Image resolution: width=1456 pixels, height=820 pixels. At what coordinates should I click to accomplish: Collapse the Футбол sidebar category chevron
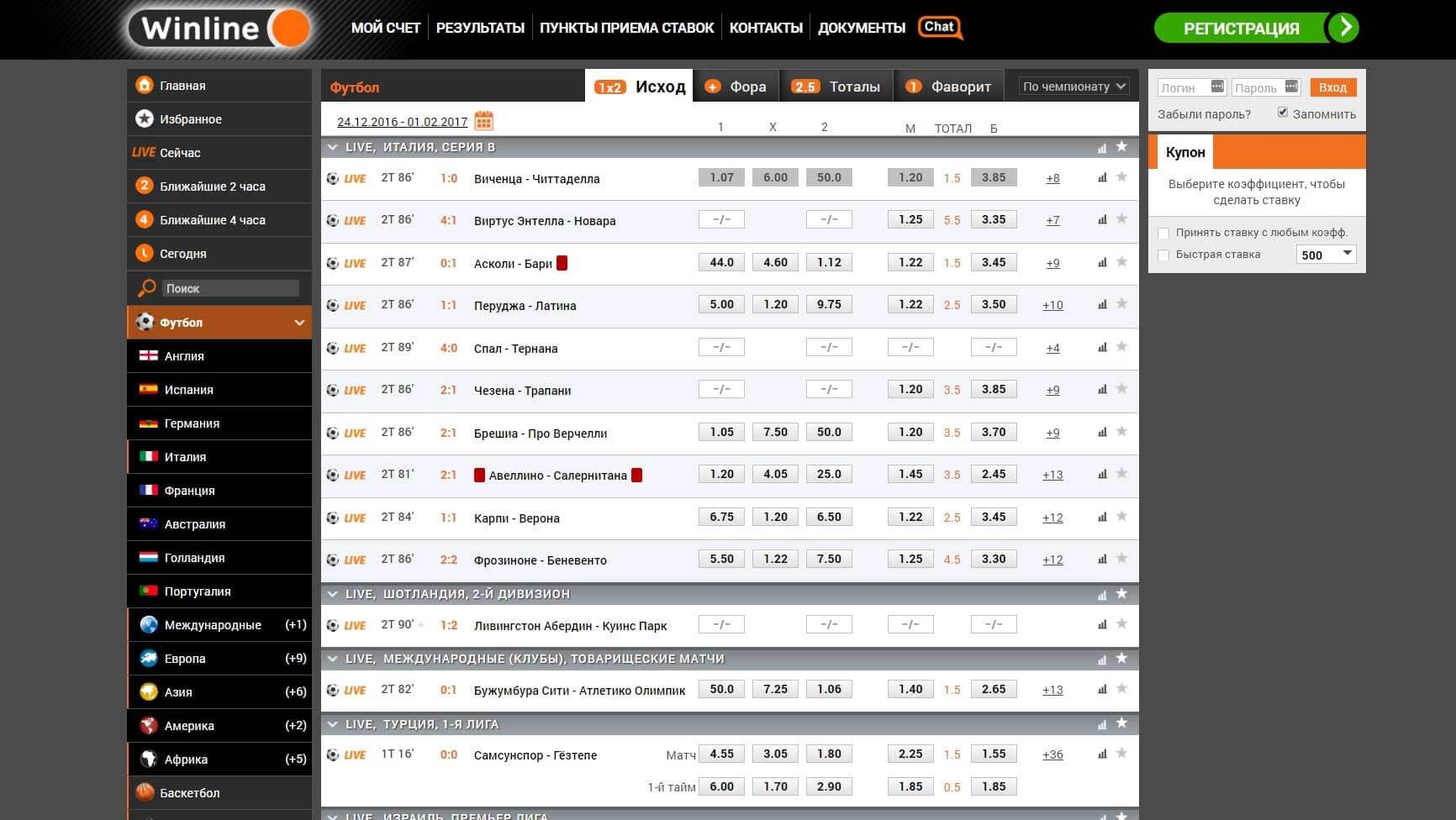click(299, 323)
